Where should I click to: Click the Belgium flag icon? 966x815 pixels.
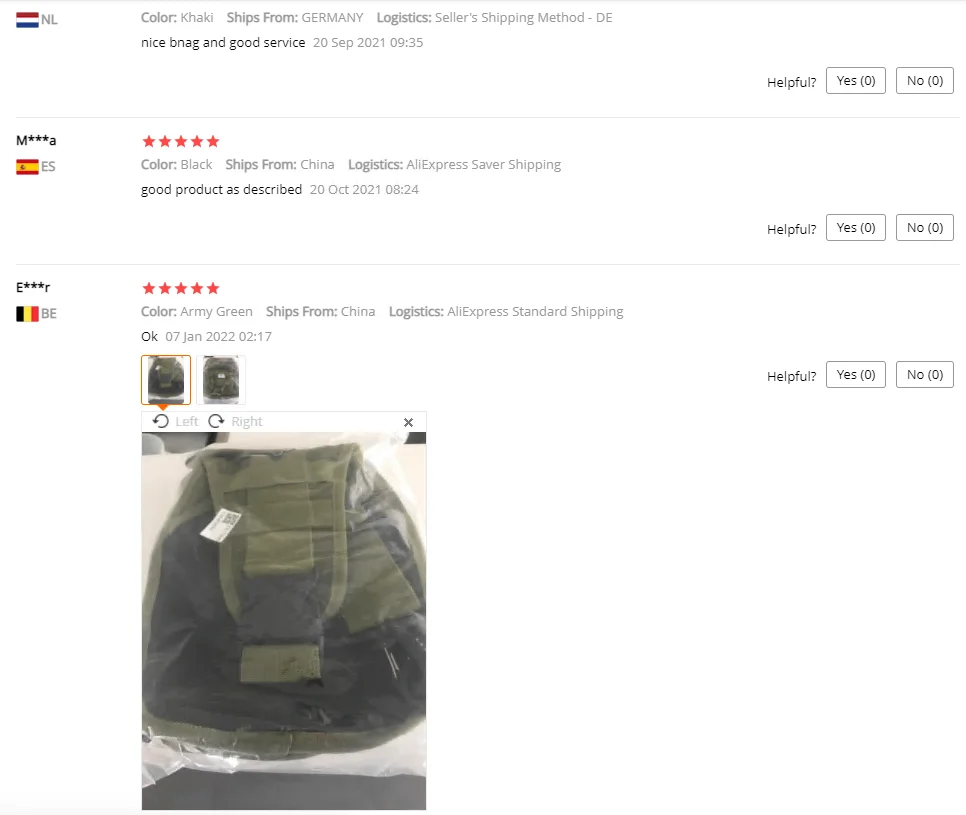(27, 314)
